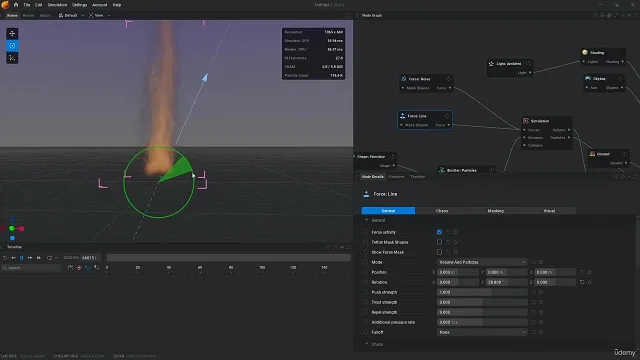Select the Force Line node in graph
Screen dimensions: 640x360
tap(425, 120)
